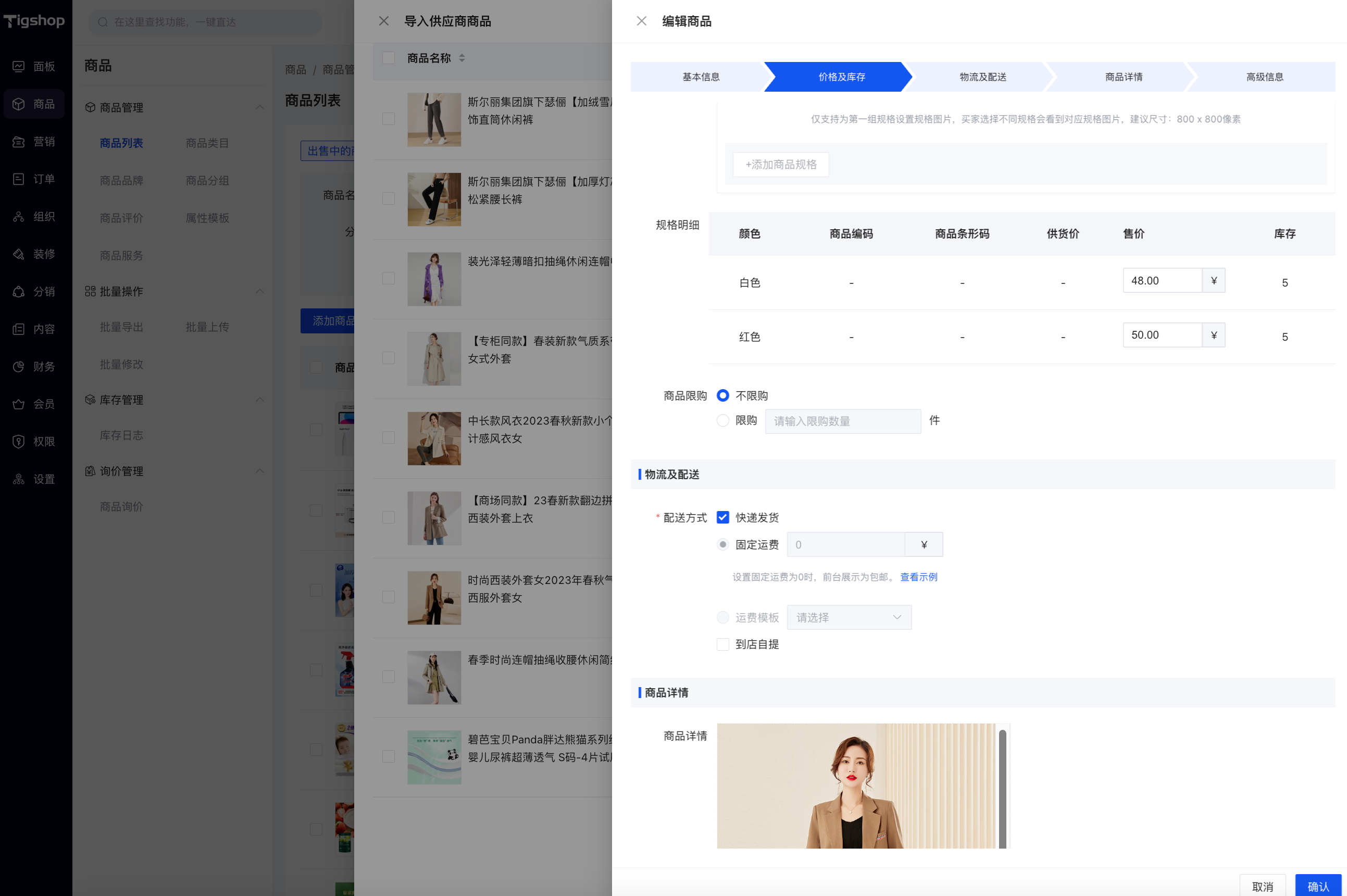Enable the 到店自提 checkbox
This screenshot has width=1347, height=896.
point(722,644)
